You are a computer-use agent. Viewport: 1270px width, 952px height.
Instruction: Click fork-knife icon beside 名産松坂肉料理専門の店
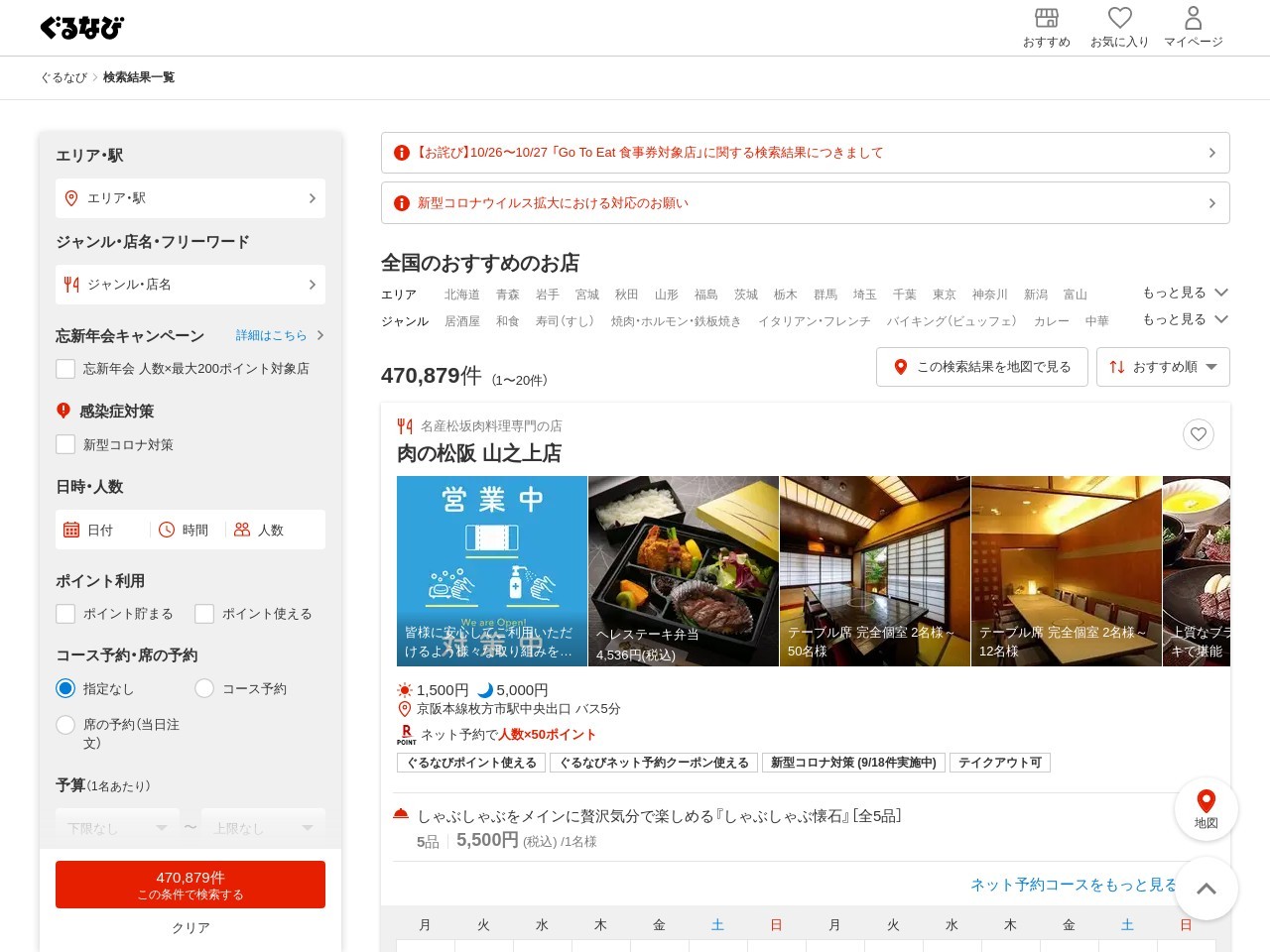point(405,426)
